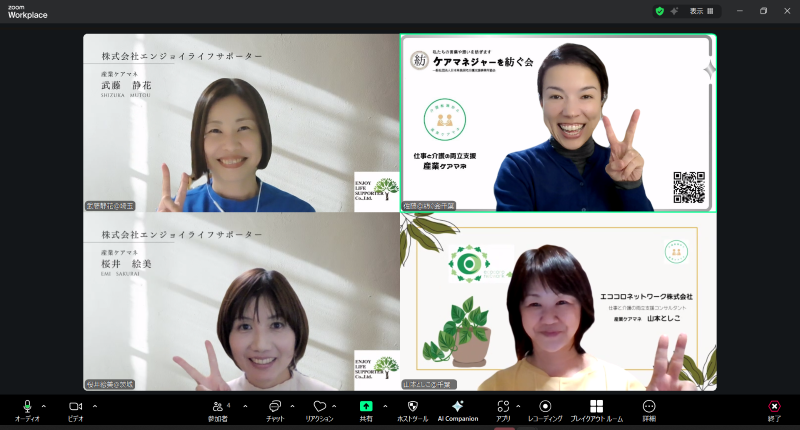Screen dimensions: 800x430
Task: Click the red 終了 end meeting button
Action: (x=773, y=408)
